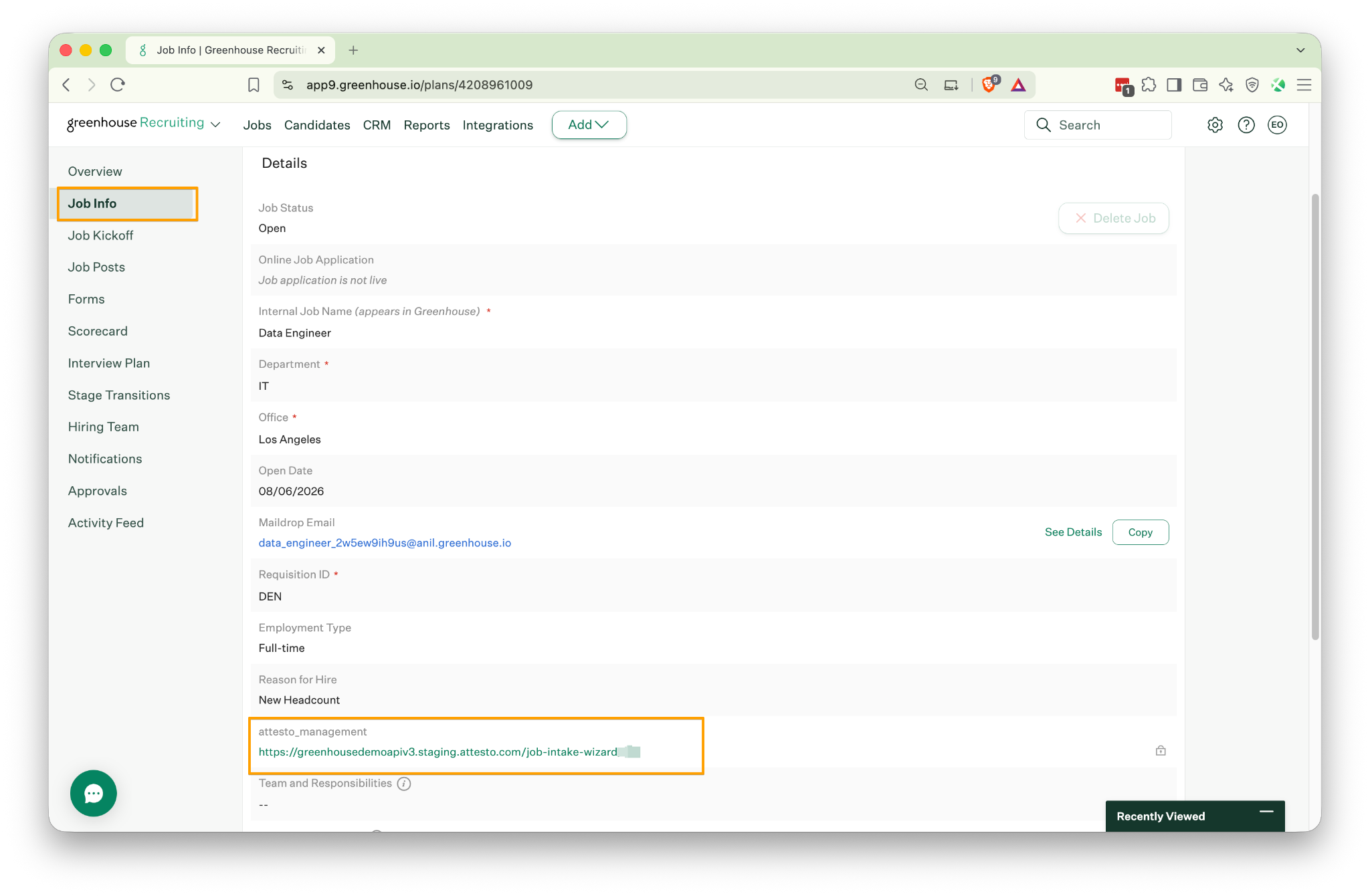Open Greenhouse settings gear icon

click(x=1215, y=125)
